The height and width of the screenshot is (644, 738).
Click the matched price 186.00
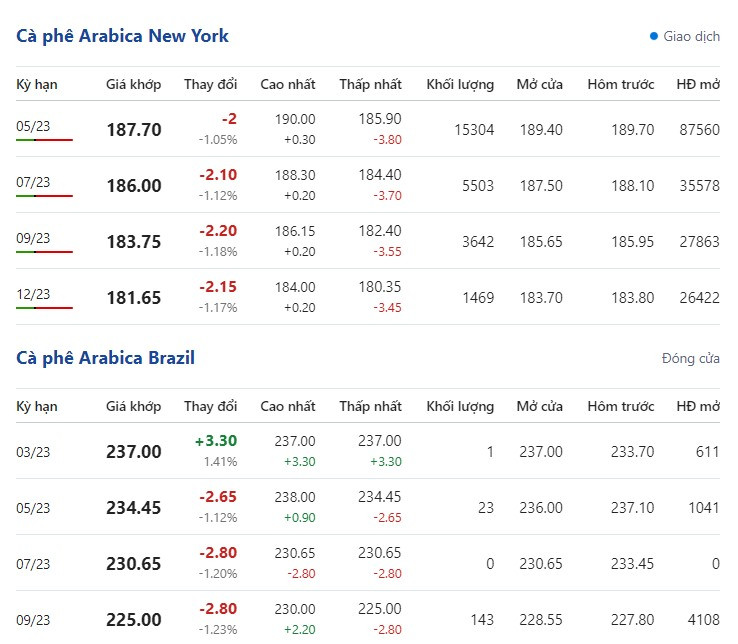click(134, 185)
